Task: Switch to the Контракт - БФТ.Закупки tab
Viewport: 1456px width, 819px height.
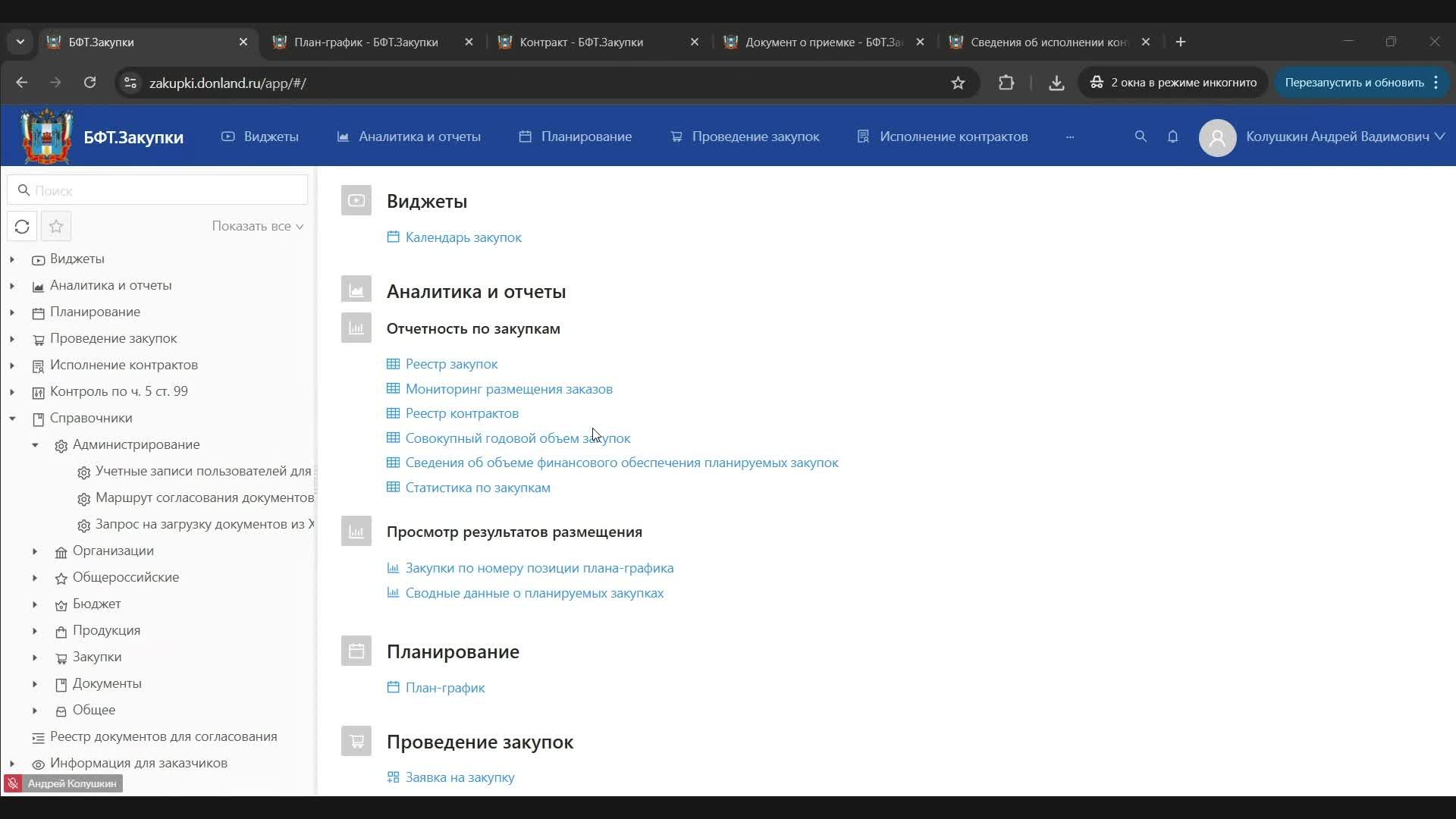Action: (x=580, y=42)
